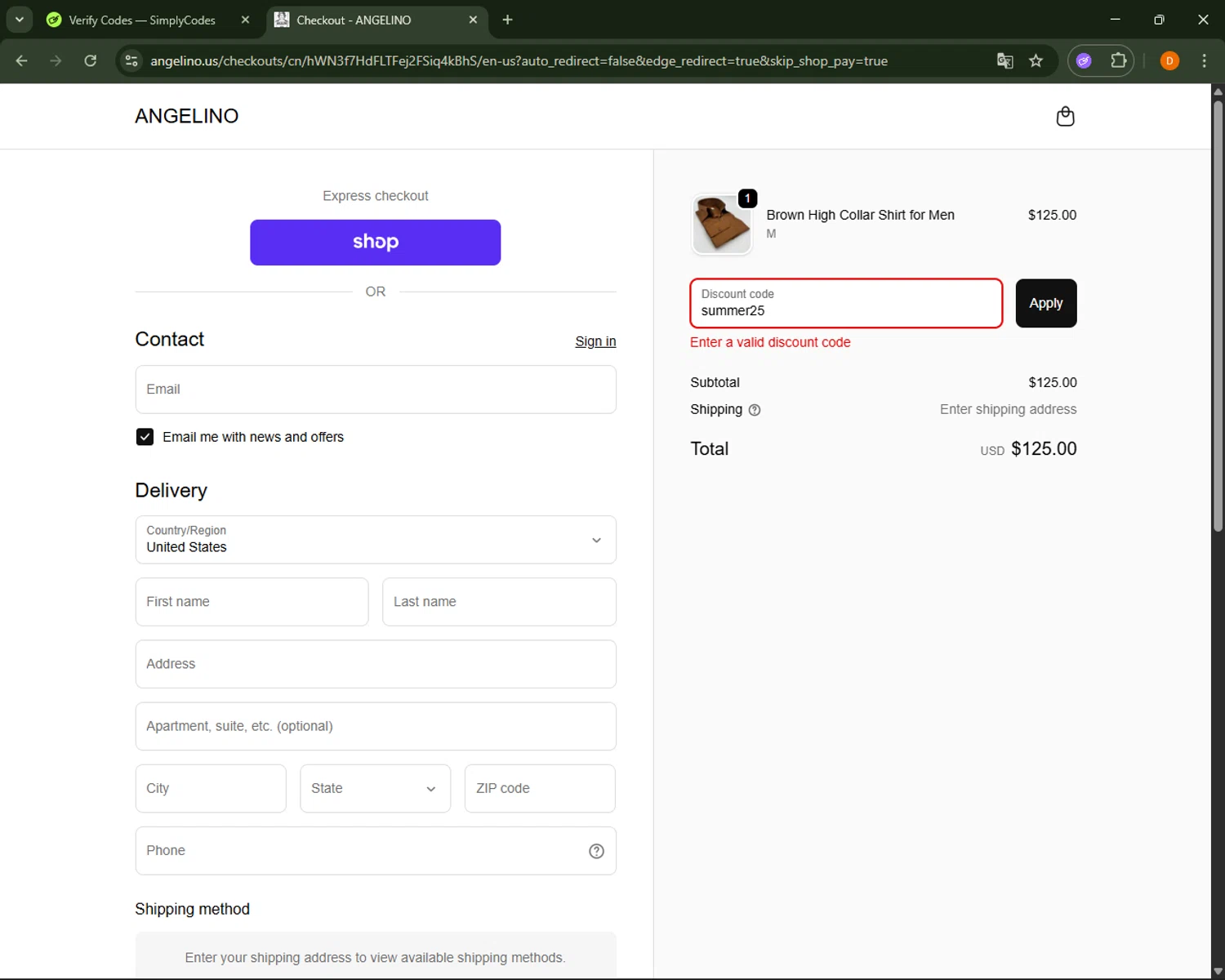
Task: Reload the checkout page
Action: tap(91, 60)
